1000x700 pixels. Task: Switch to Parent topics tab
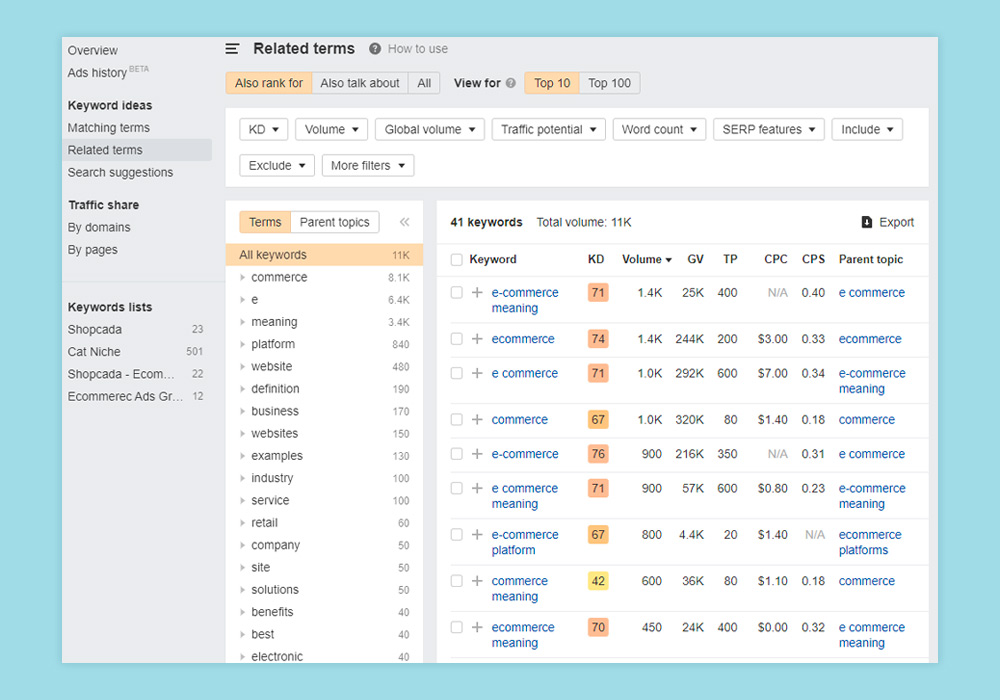pos(335,222)
